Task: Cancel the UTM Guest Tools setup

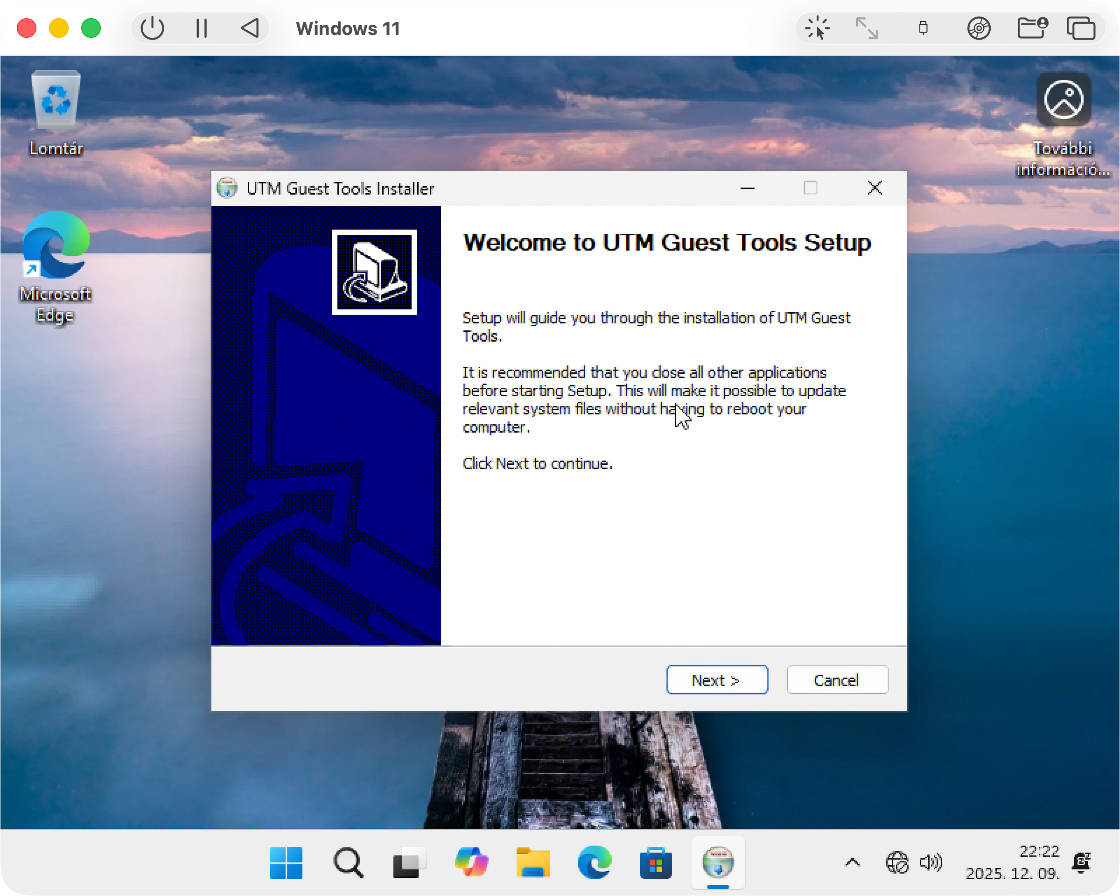Action: tap(836, 680)
